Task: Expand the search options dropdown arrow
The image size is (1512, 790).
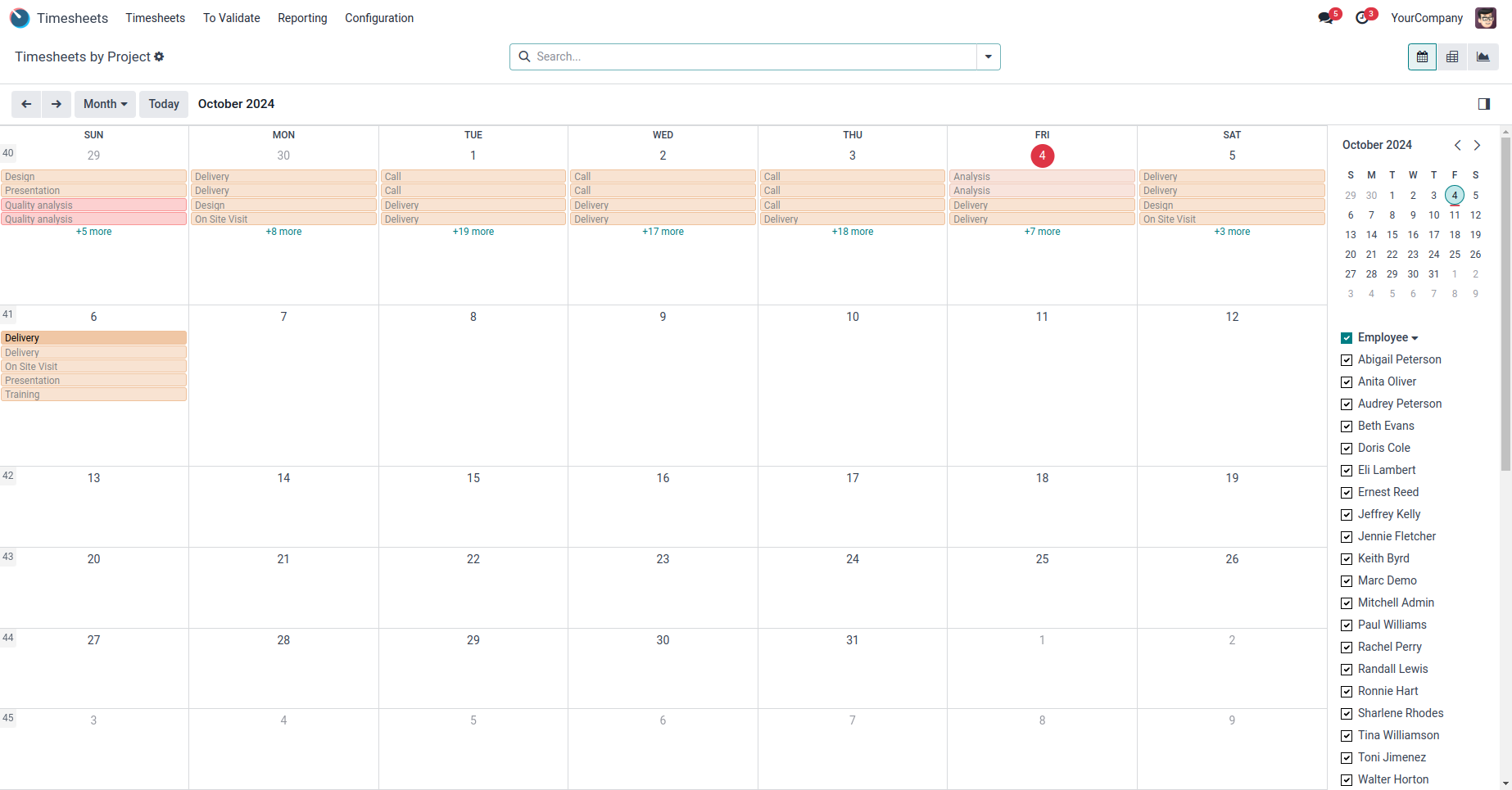Action: tap(988, 57)
